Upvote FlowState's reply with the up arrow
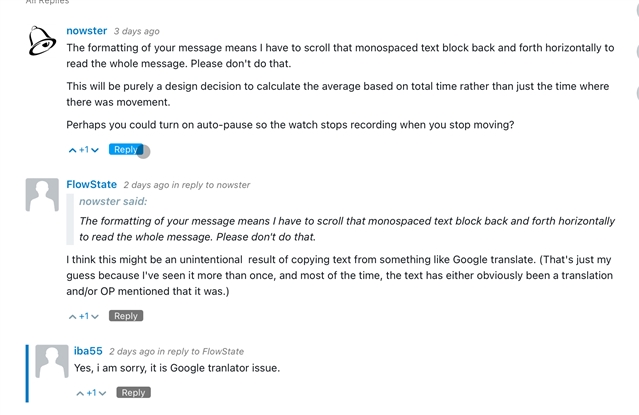This screenshot has width=639, height=415. tap(73, 316)
